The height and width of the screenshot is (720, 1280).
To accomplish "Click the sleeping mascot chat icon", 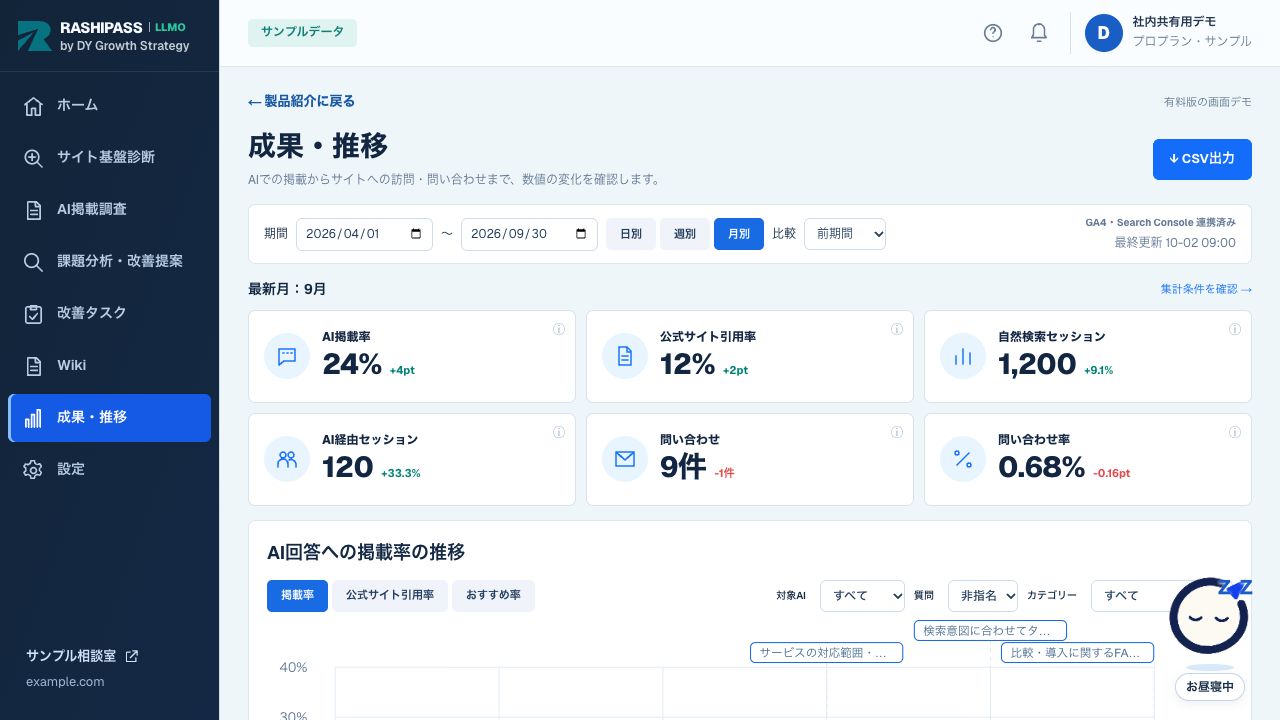I will pos(1210,617).
